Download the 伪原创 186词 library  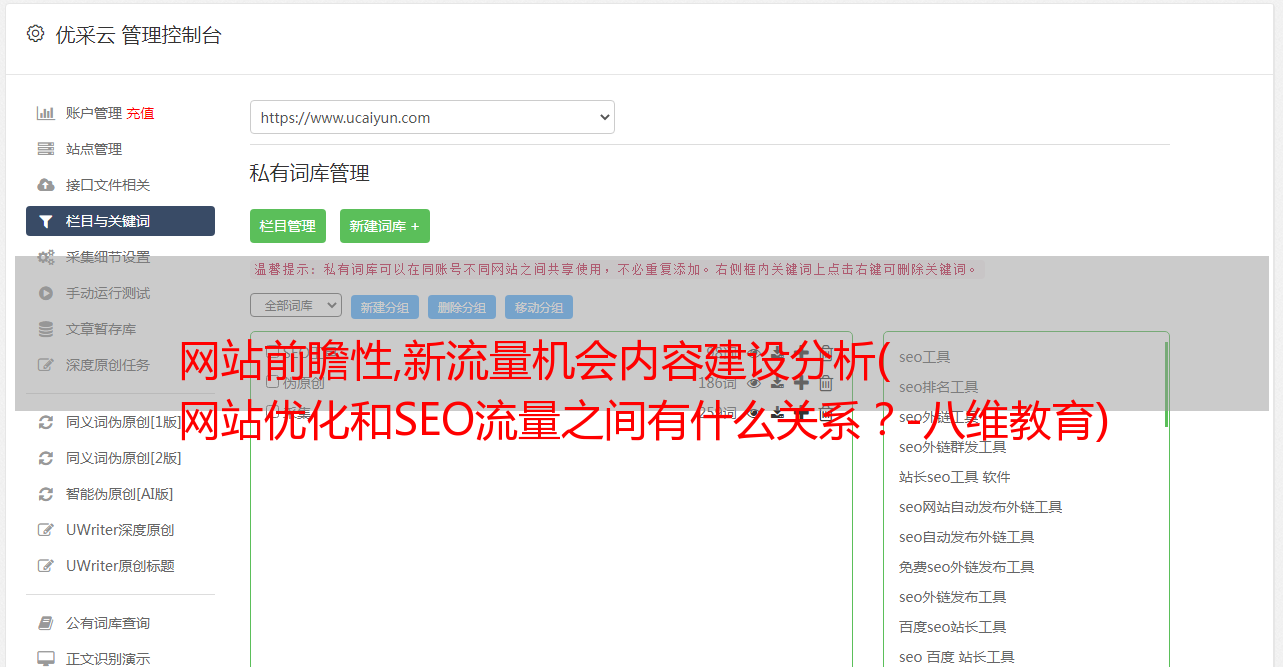click(777, 383)
